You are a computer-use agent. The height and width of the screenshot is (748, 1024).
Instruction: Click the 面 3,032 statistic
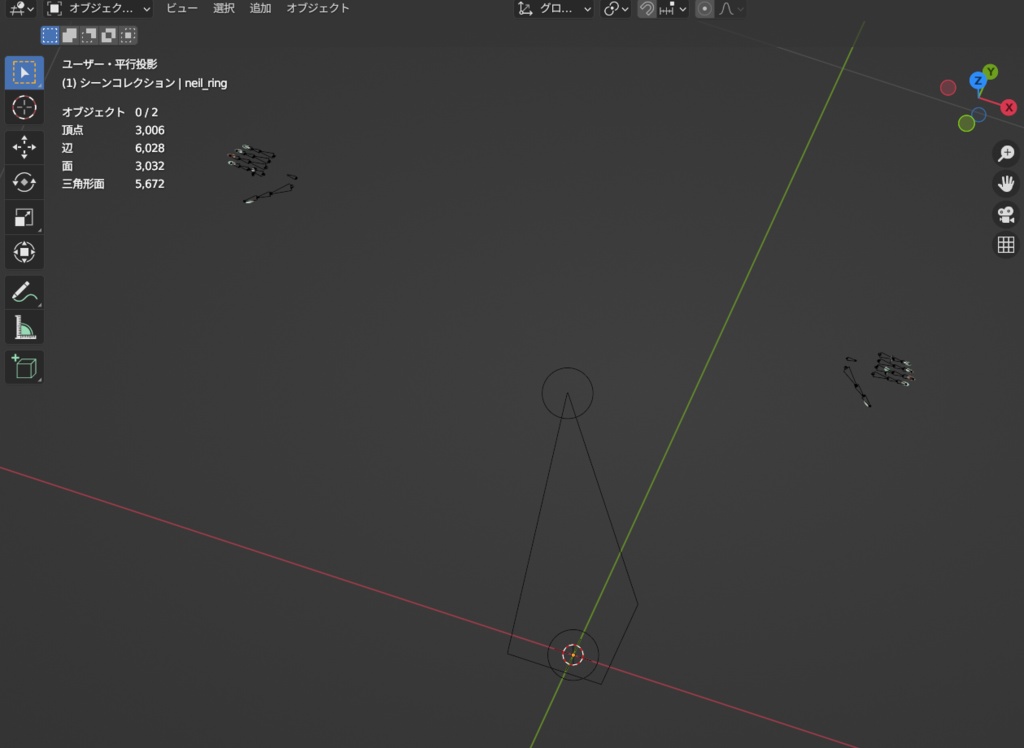(113, 166)
